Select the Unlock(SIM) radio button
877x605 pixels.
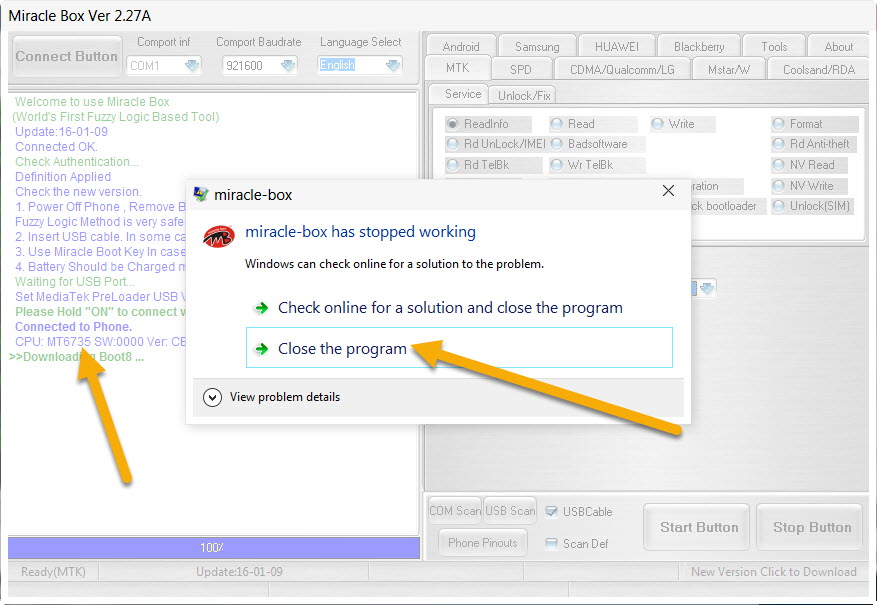tap(779, 206)
